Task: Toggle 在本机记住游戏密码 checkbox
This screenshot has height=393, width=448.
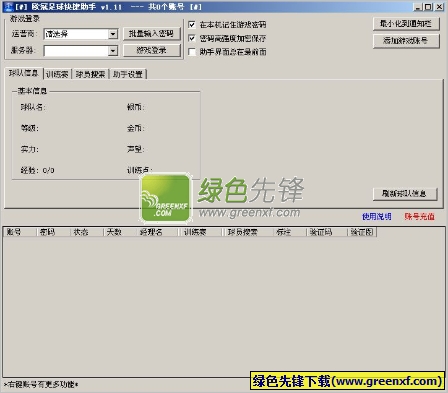Action: click(192, 25)
